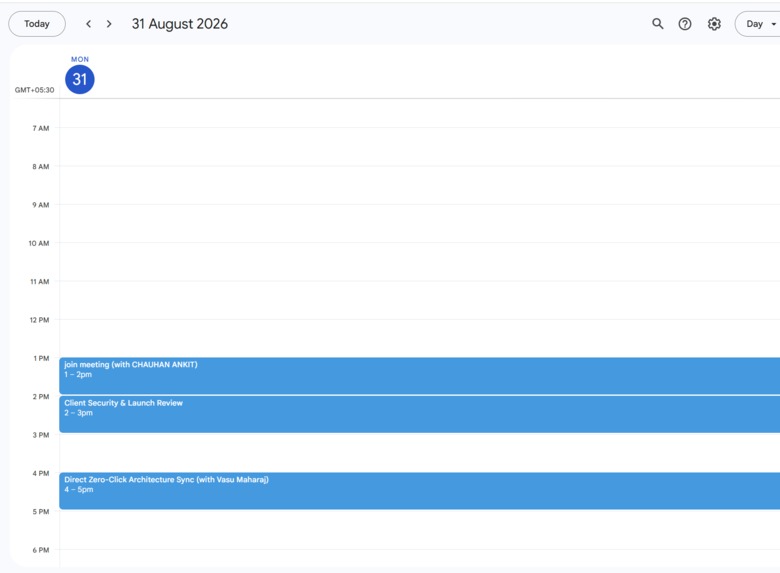This screenshot has height=573, width=780.
Task: Click the MON day label
Action: point(80,59)
